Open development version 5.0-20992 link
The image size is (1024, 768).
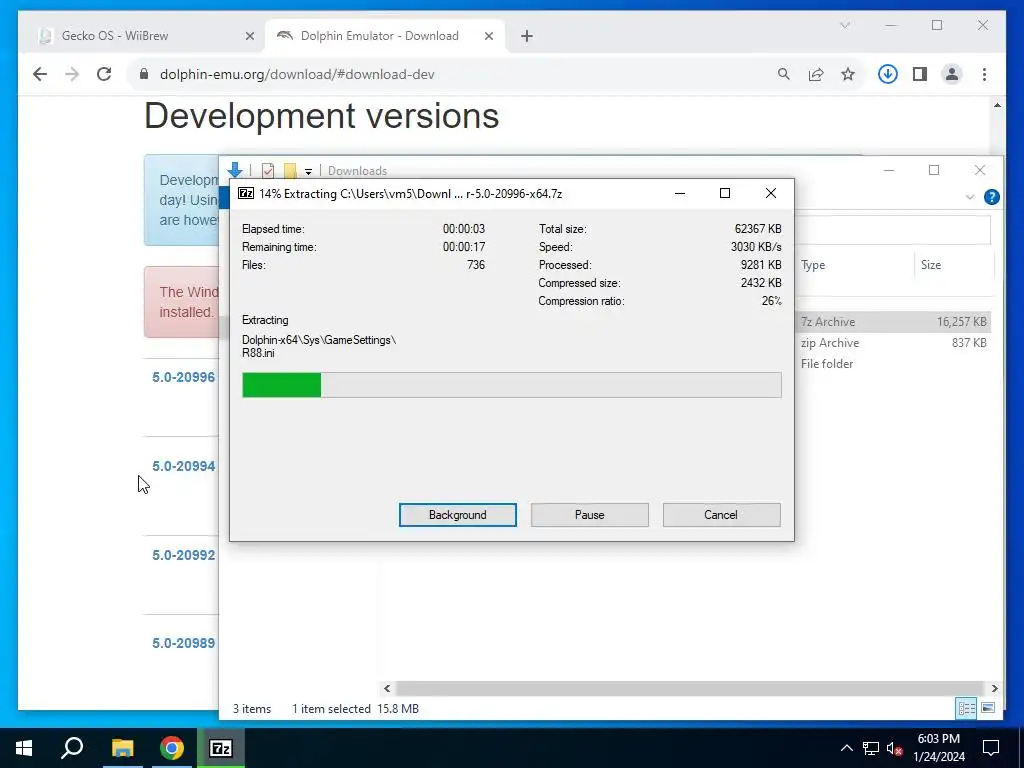(x=184, y=555)
